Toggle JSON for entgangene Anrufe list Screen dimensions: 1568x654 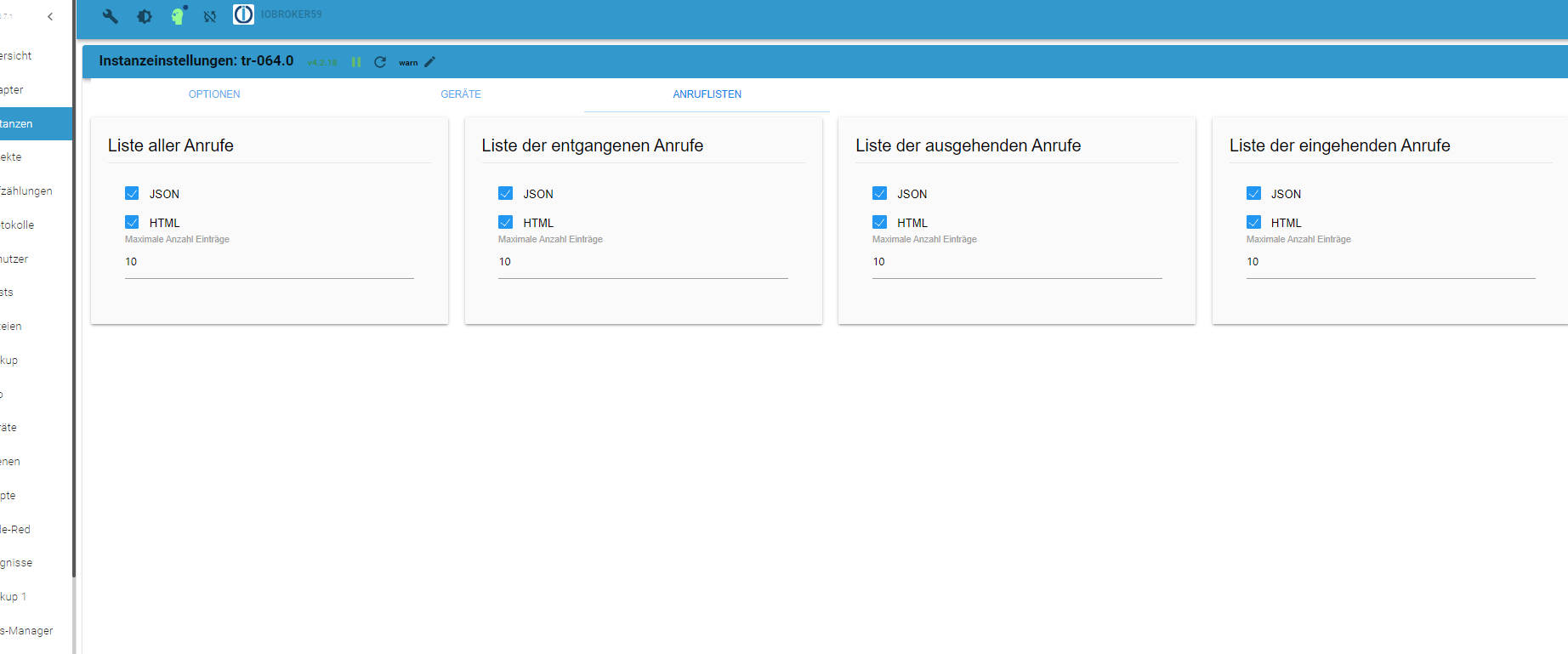(506, 194)
